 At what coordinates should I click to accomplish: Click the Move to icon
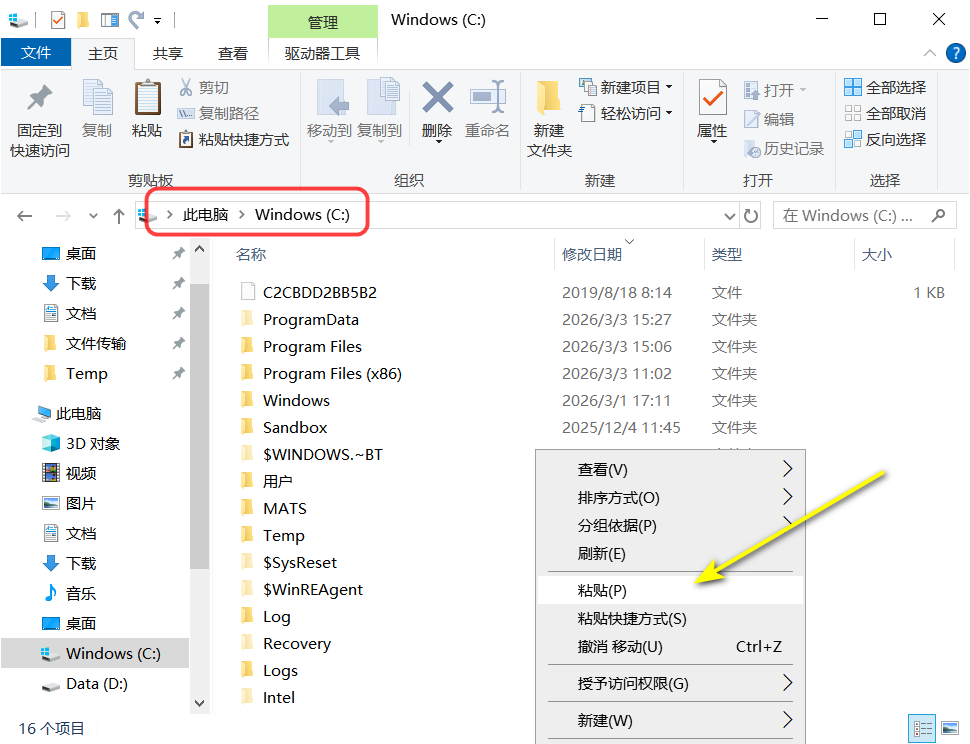click(333, 98)
